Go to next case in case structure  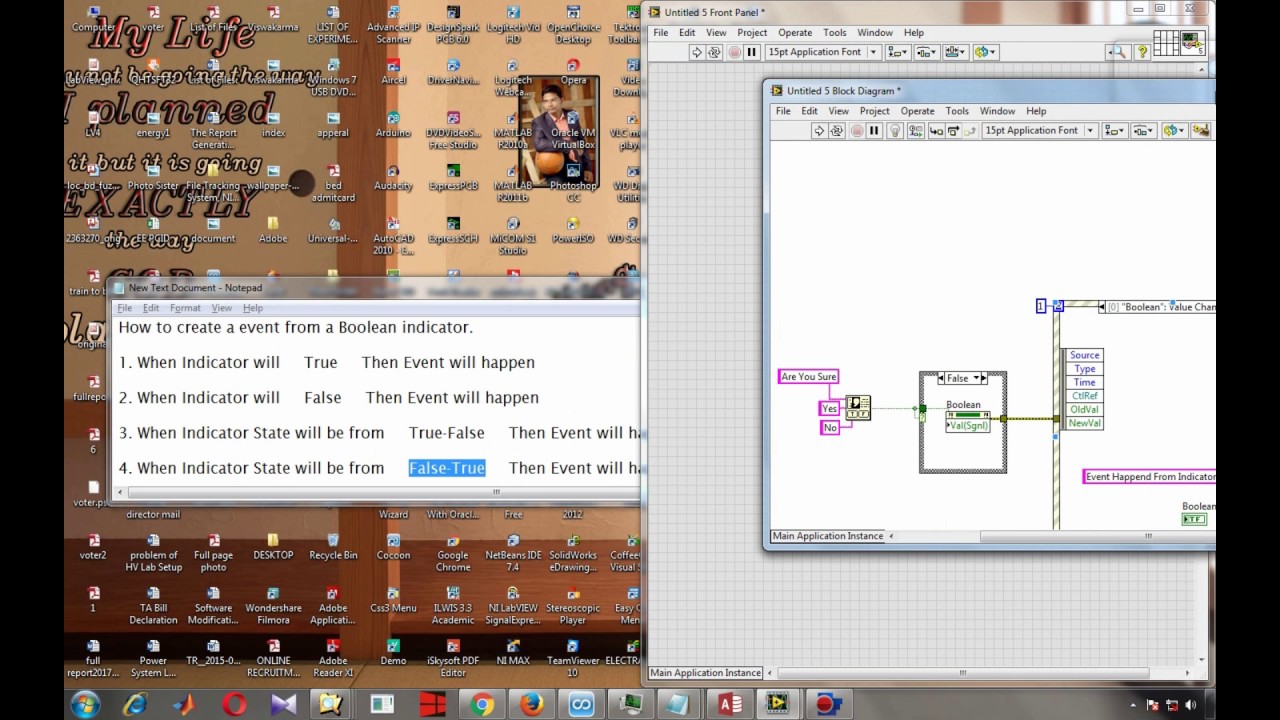[x=985, y=378]
